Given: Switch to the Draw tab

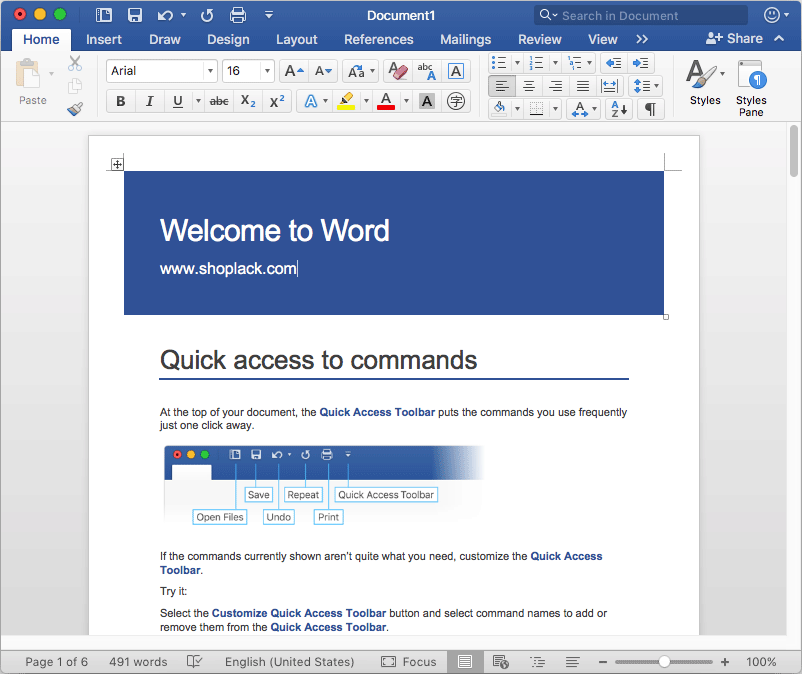Looking at the screenshot, I should [x=165, y=39].
